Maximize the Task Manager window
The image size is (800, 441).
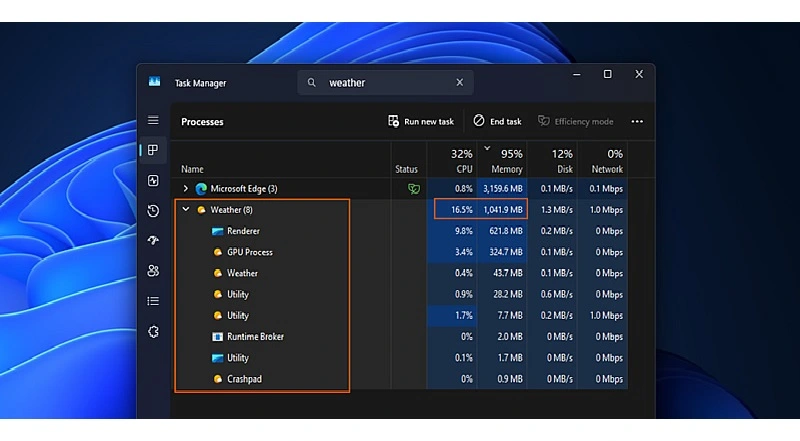pos(607,75)
